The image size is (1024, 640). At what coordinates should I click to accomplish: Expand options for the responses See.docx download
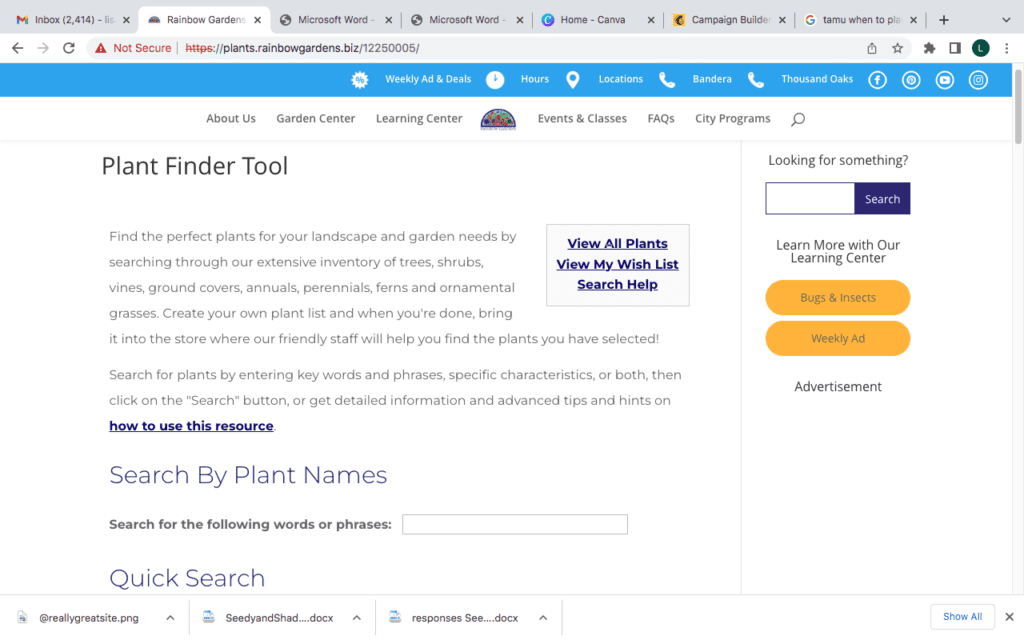click(x=542, y=617)
